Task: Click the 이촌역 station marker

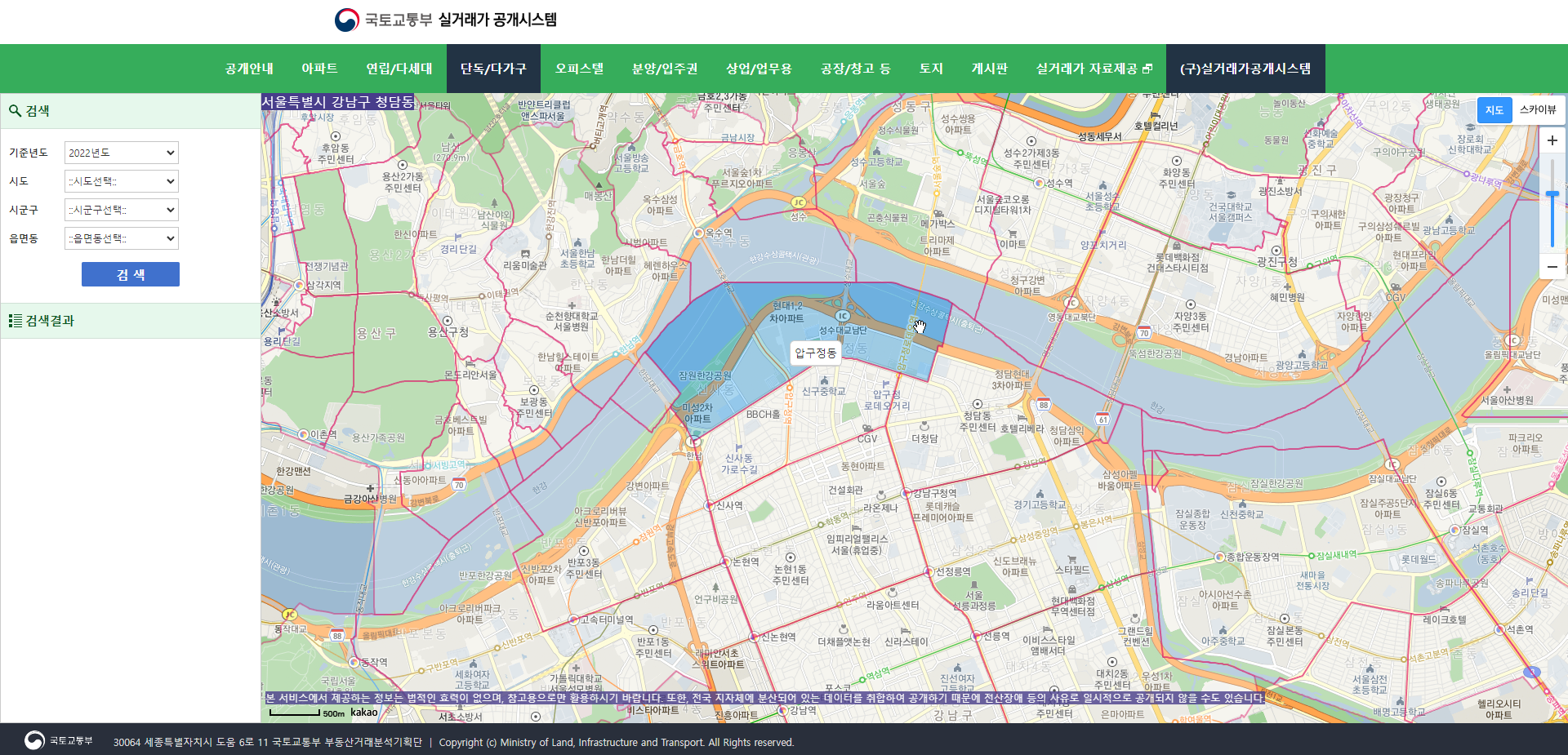Action: pos(304,435)
